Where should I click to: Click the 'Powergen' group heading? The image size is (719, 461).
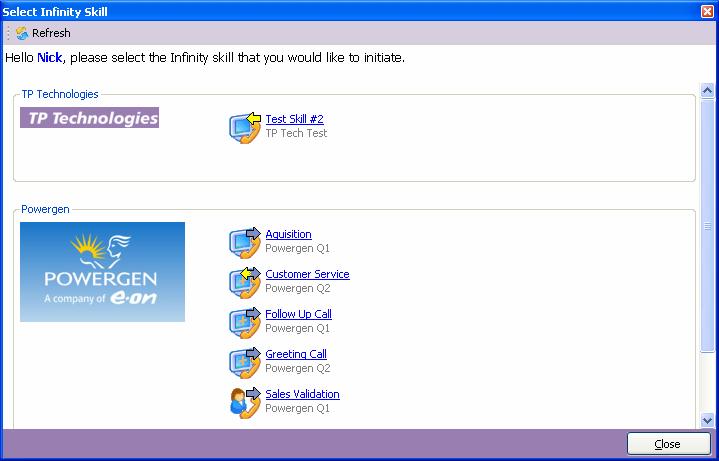45,209
